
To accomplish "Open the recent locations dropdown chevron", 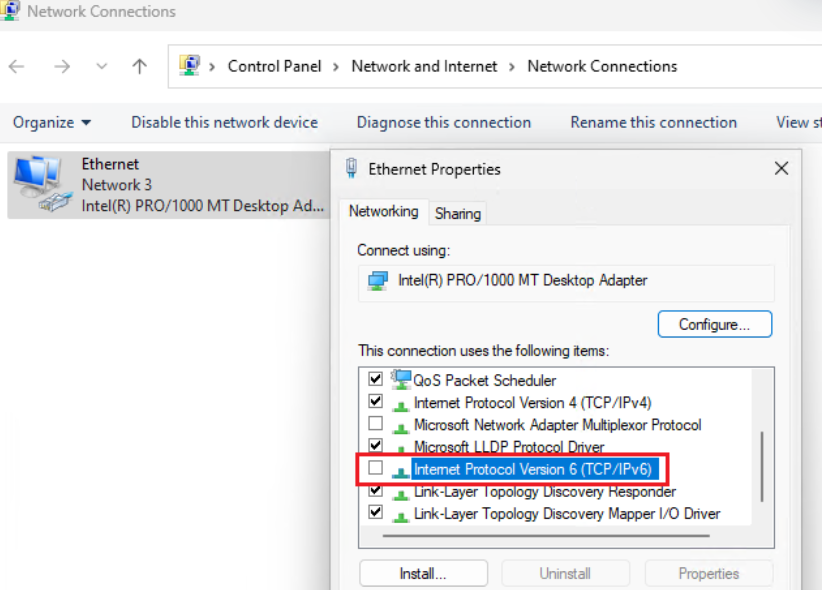I will pos(101,67).
